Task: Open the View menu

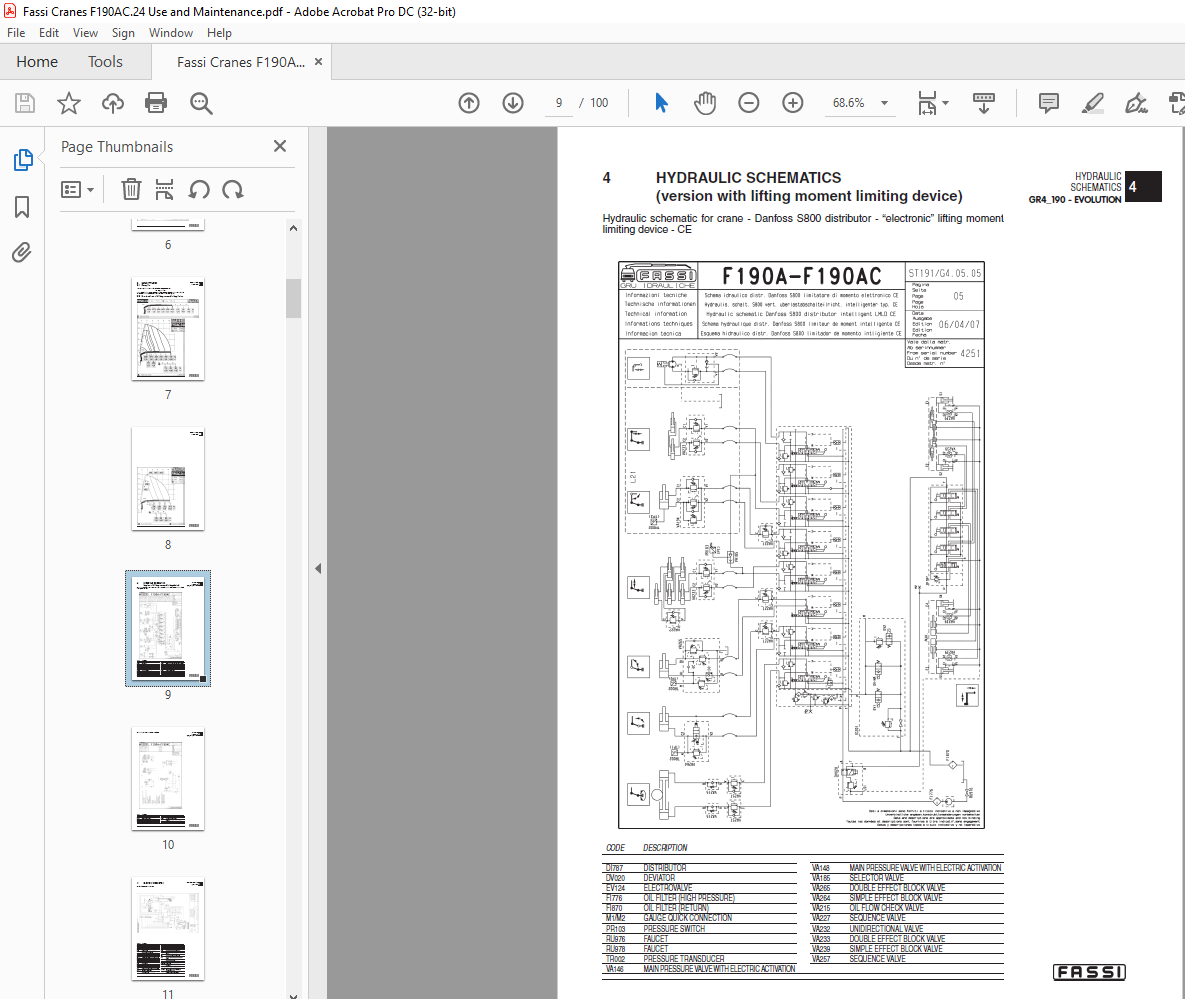Action: click(85, 32)
